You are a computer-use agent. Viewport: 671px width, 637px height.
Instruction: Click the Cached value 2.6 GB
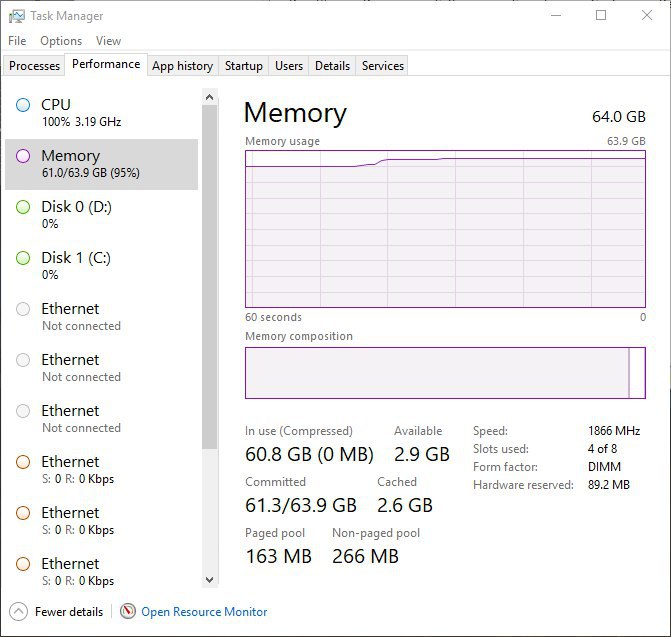405,505
